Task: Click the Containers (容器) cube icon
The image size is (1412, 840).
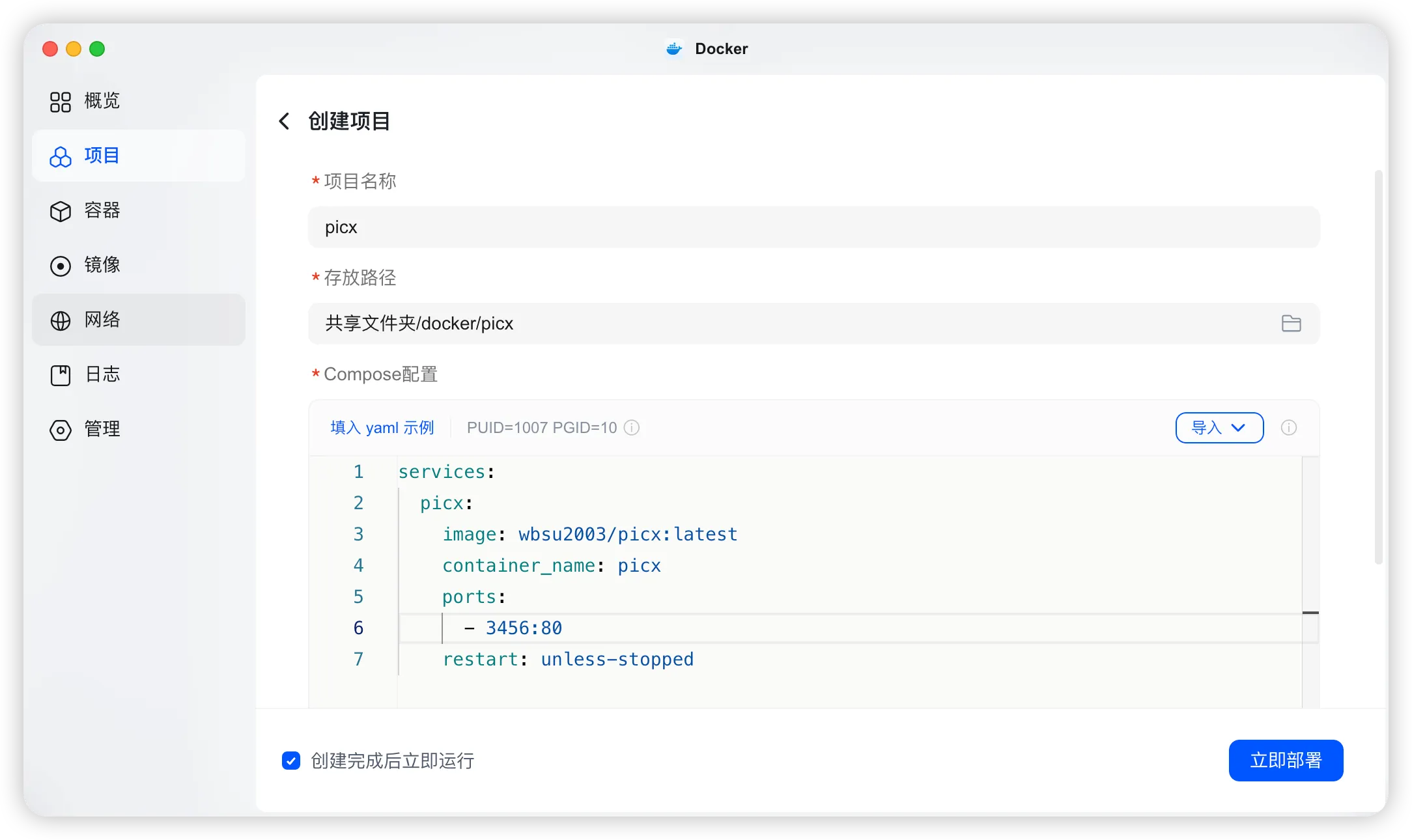Action: [61, 211]
